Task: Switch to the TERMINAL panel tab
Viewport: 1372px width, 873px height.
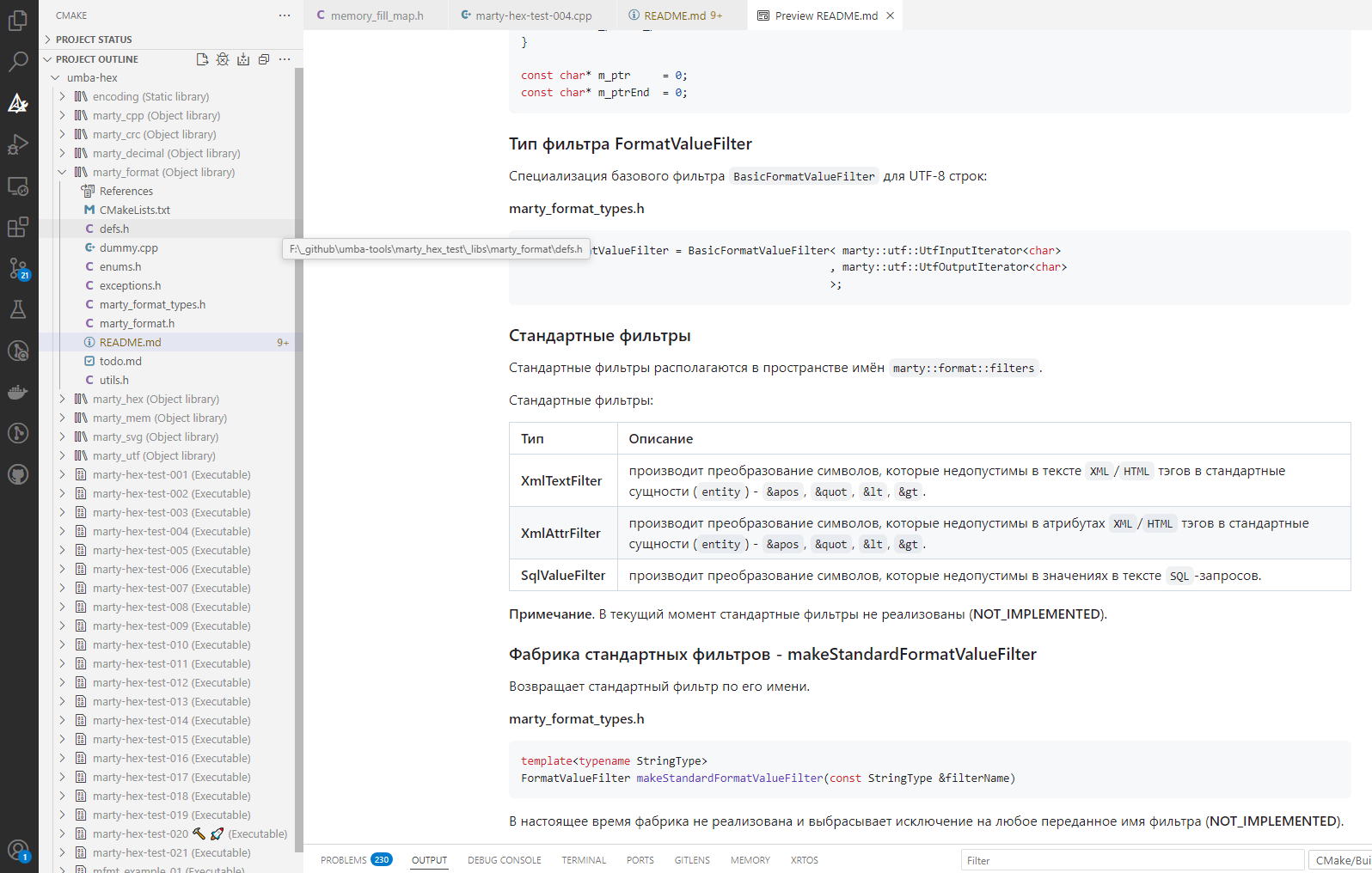Action: pyautogui.click(x=584, y=860)
